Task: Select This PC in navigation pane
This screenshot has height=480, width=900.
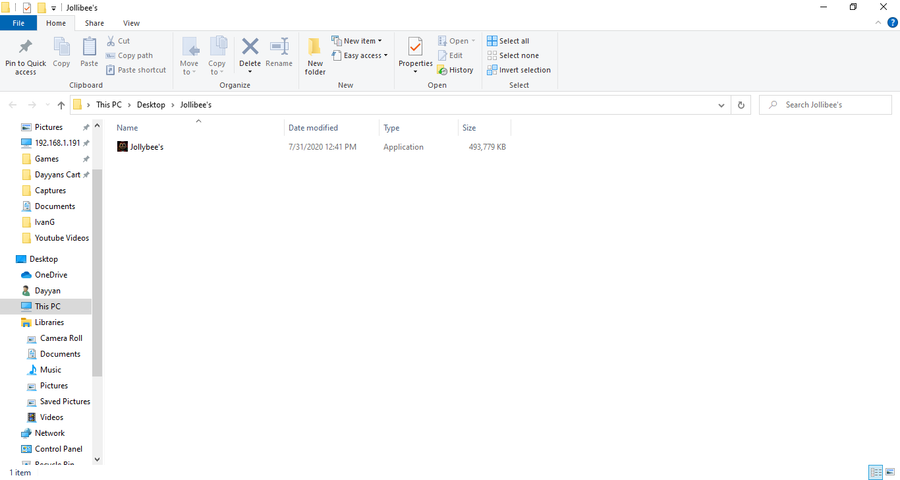Action: coord(47,307)
